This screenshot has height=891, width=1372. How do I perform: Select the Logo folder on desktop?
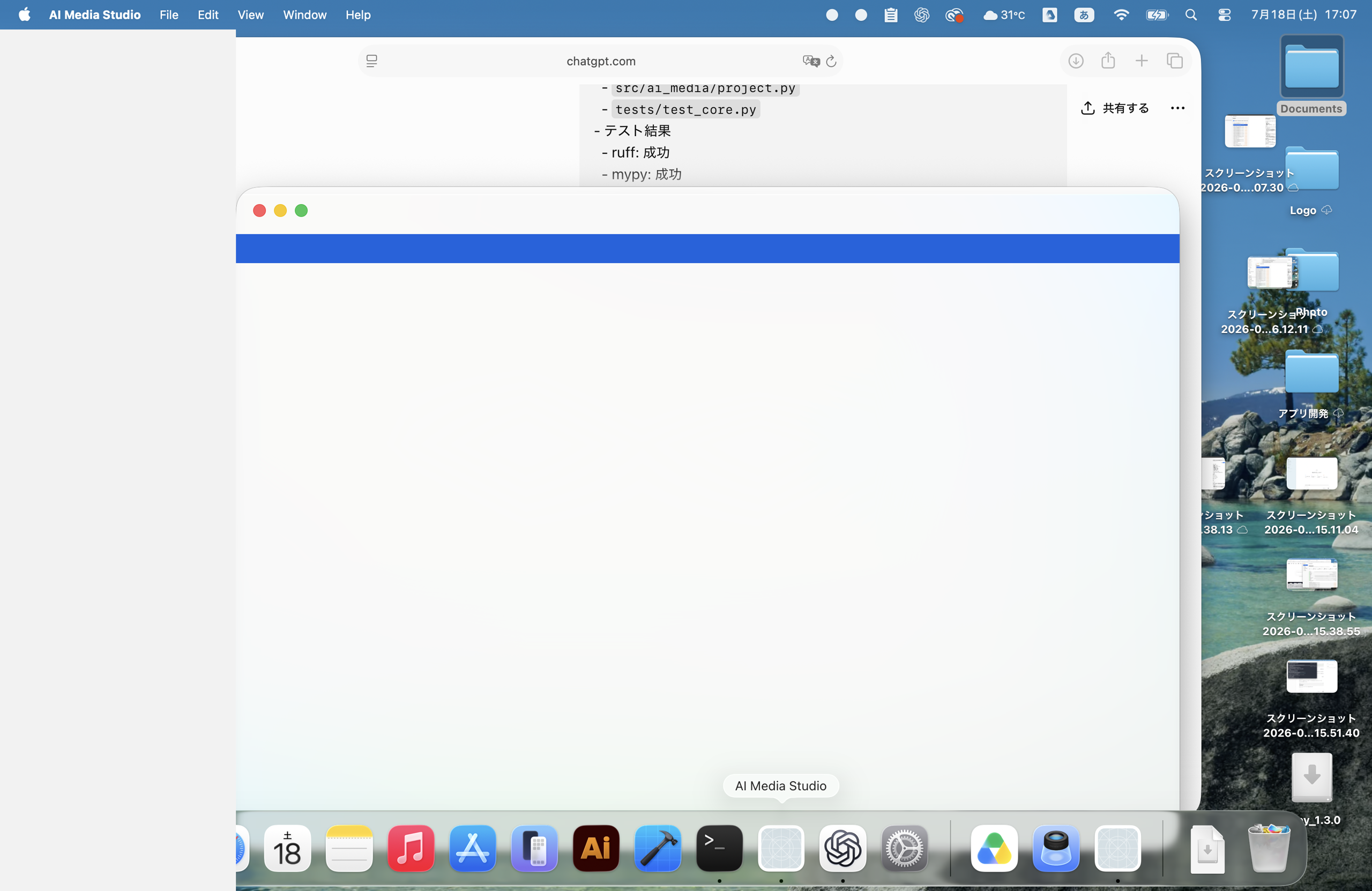coord(1311,168)
